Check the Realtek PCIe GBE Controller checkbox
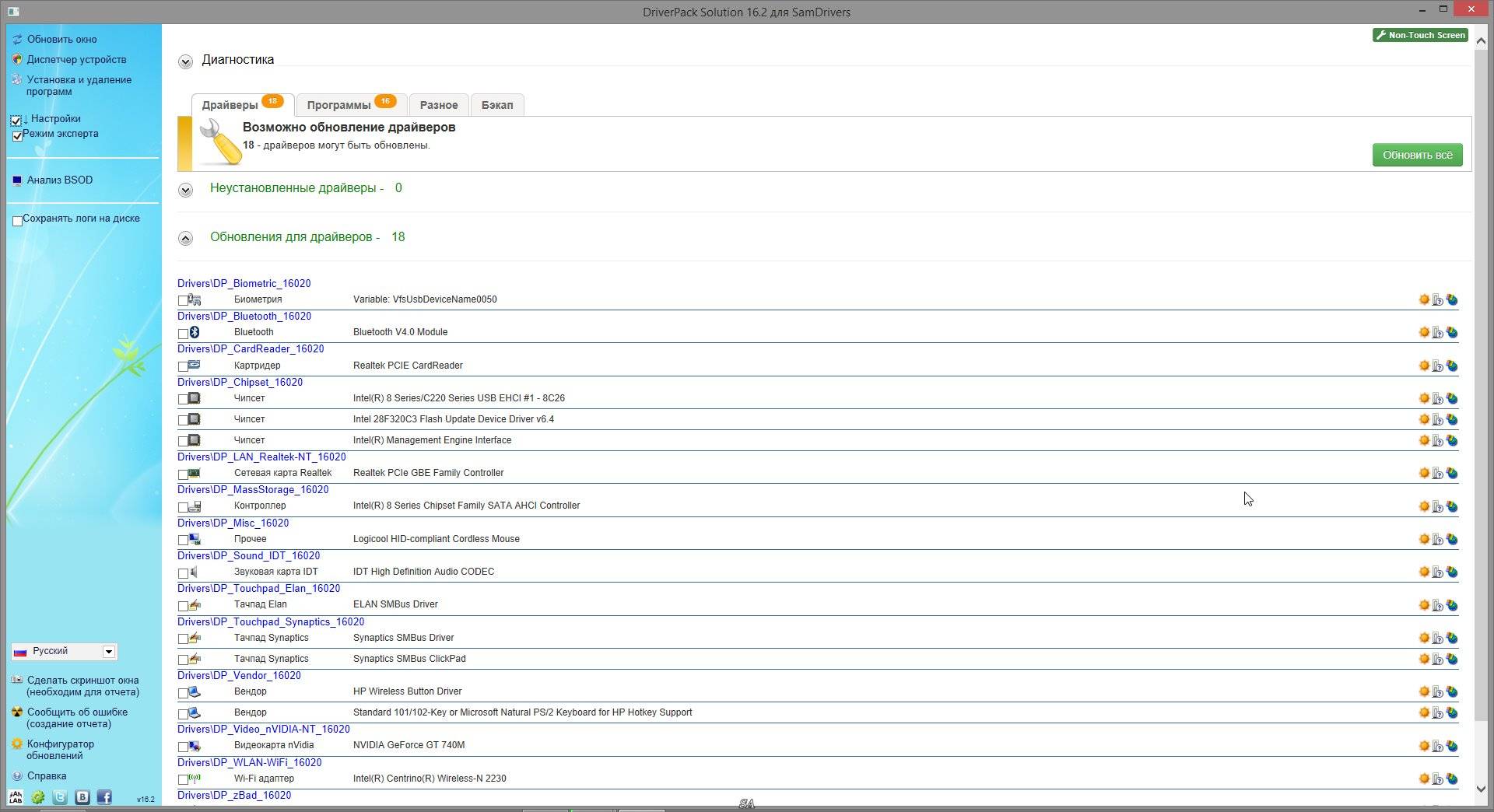This screenshot has width=1494, height=812. pyautogui.click(x=183, y=474)
